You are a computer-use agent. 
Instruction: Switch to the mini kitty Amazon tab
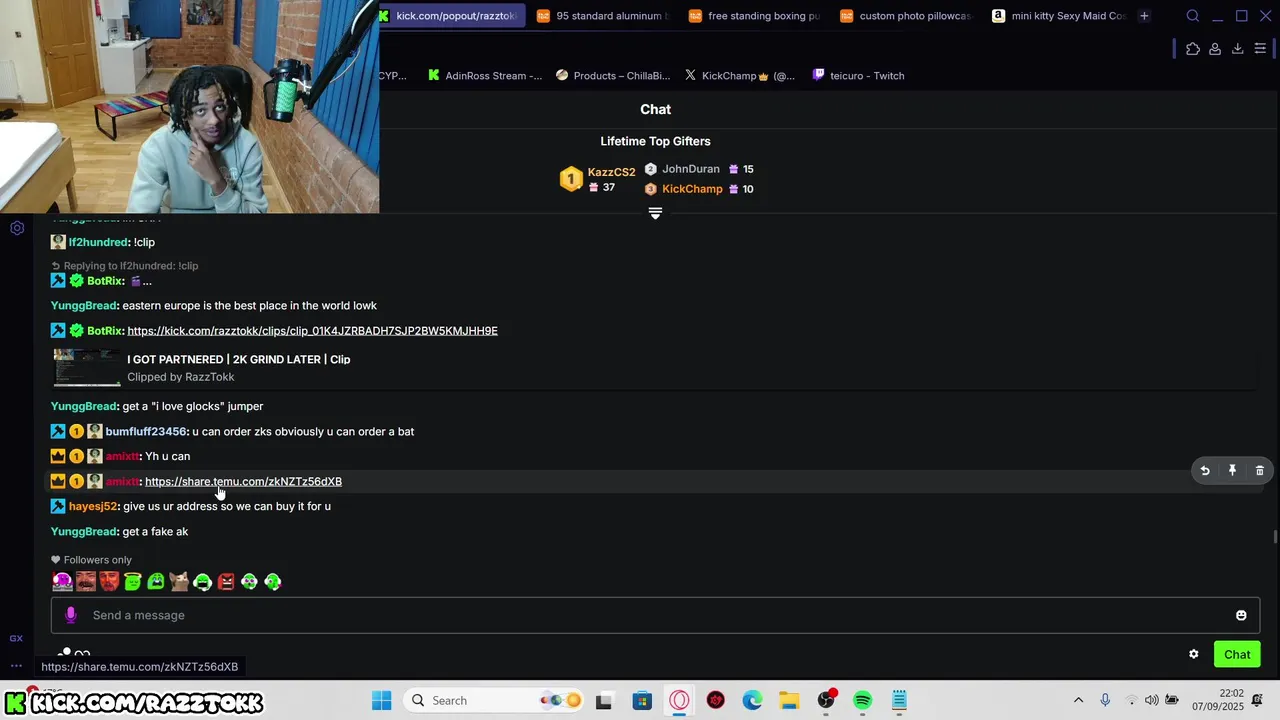[x=1058, y=16]
